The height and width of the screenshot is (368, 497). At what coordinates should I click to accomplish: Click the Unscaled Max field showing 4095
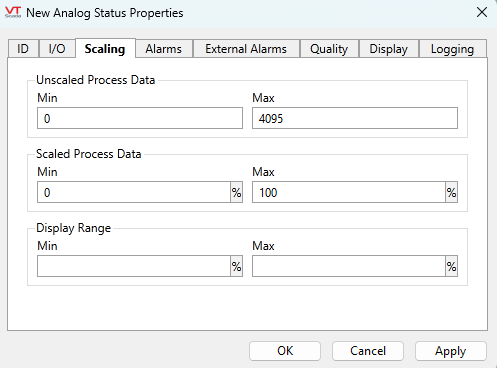[355, 118]
